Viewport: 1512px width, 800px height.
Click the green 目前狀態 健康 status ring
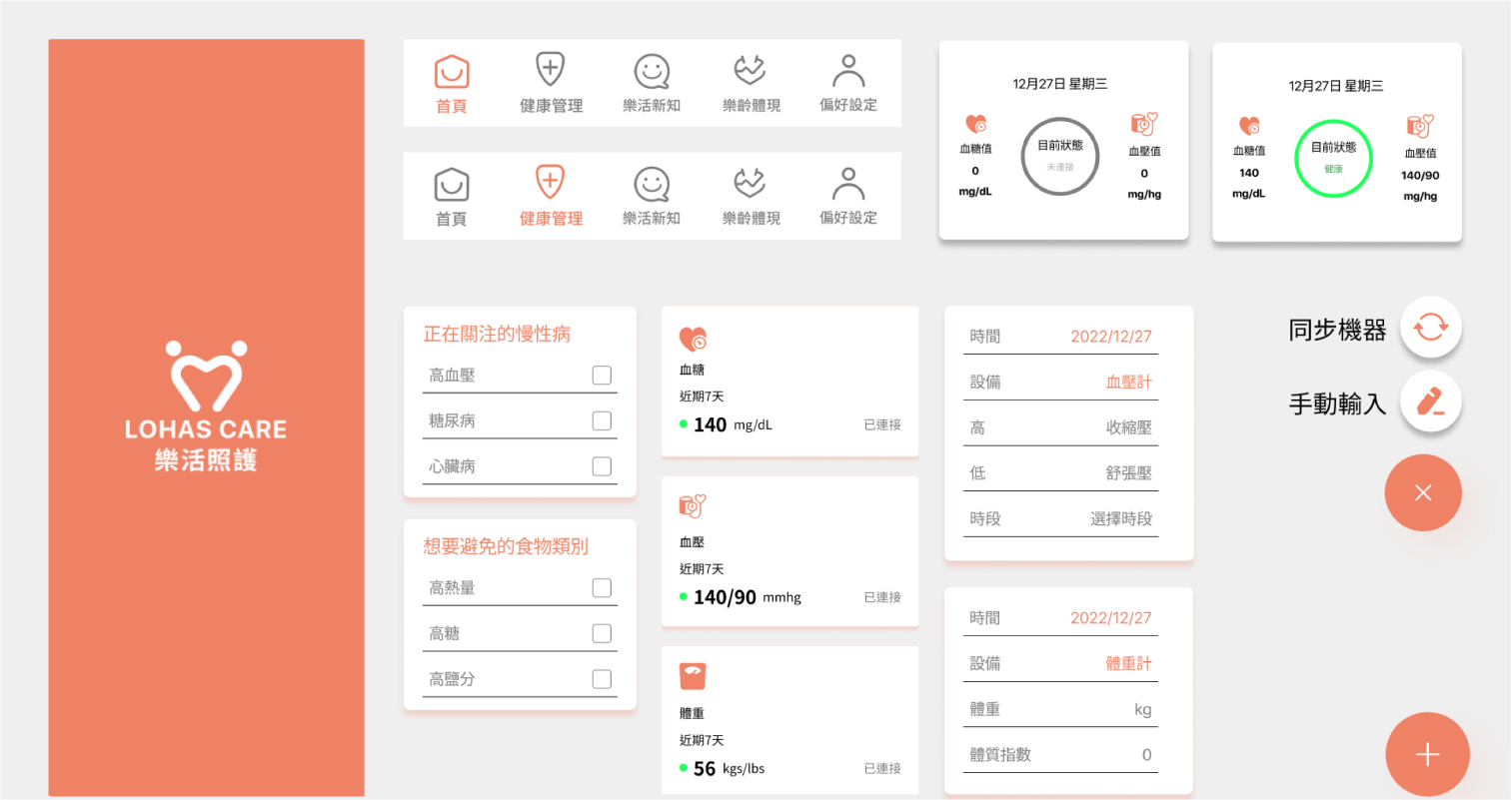[1333, 158]
